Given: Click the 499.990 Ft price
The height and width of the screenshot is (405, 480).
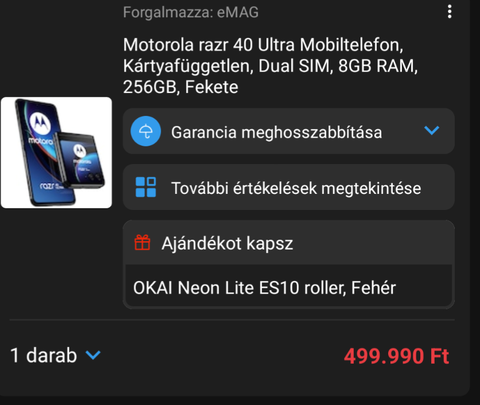Looking at the screenshot, I should coord(396,356).
